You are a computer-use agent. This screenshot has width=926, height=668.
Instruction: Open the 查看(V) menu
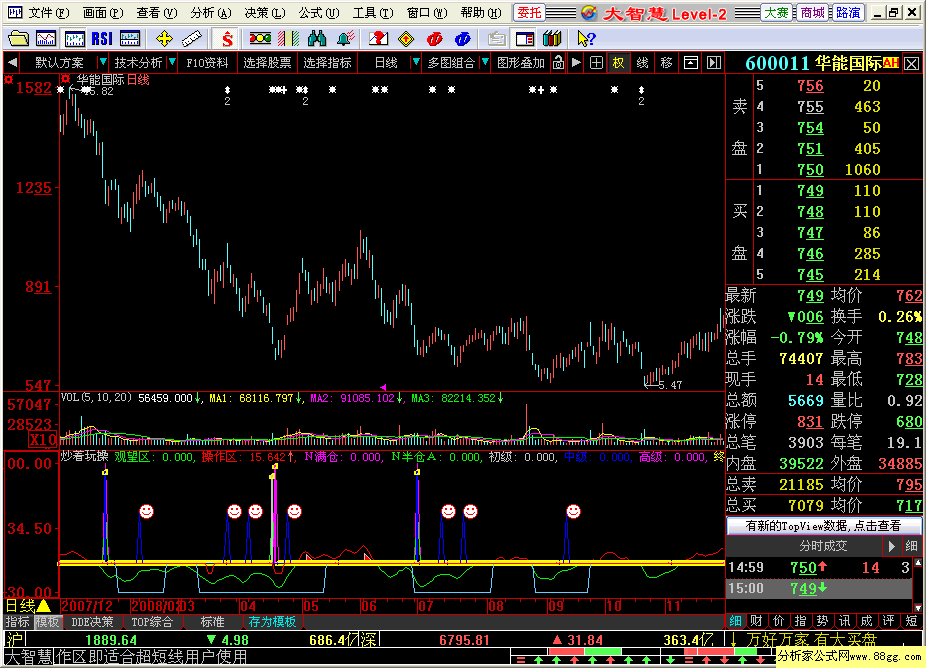click(156, 12)
